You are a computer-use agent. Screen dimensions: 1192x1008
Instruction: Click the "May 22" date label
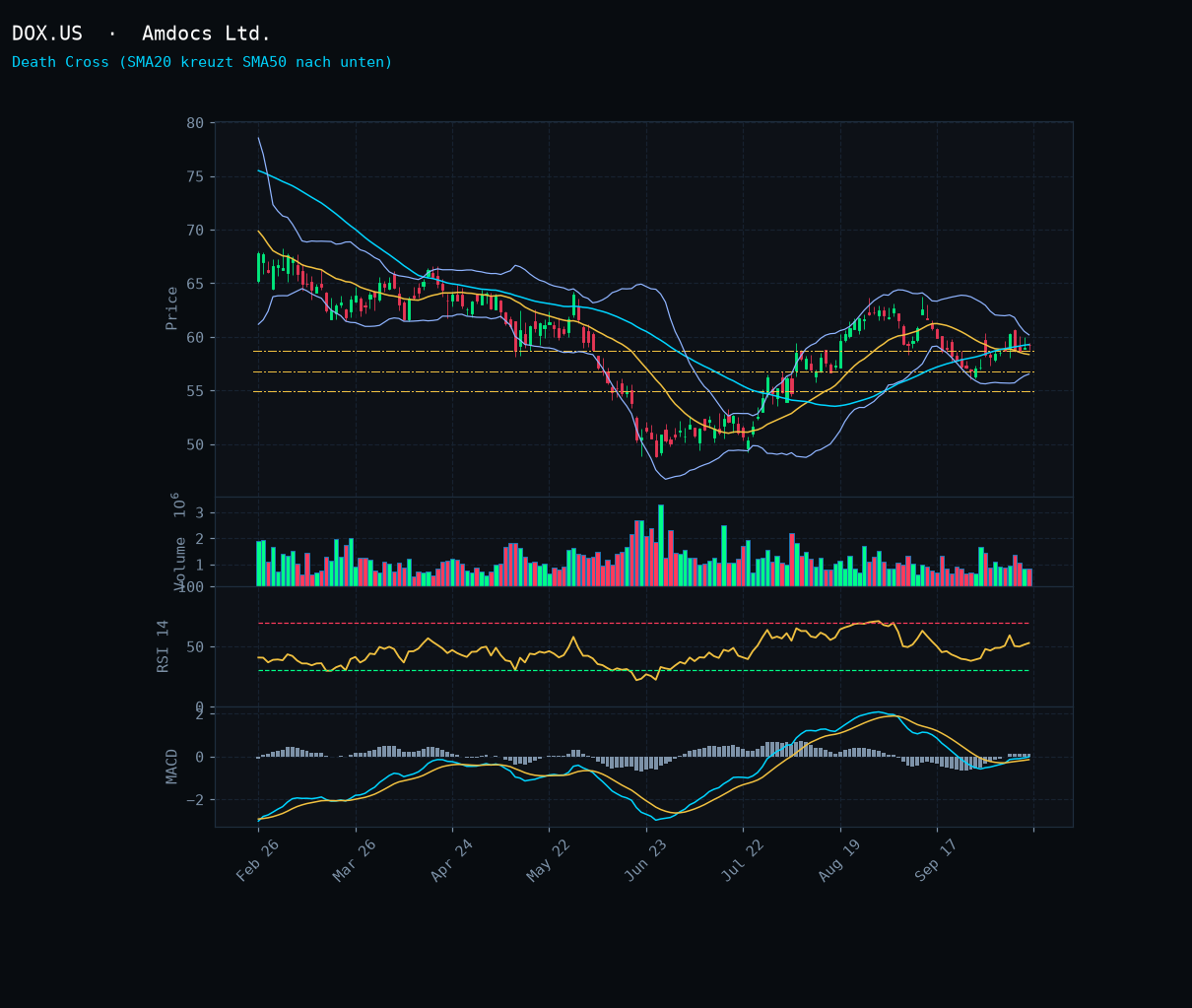(x=548, y=859)
